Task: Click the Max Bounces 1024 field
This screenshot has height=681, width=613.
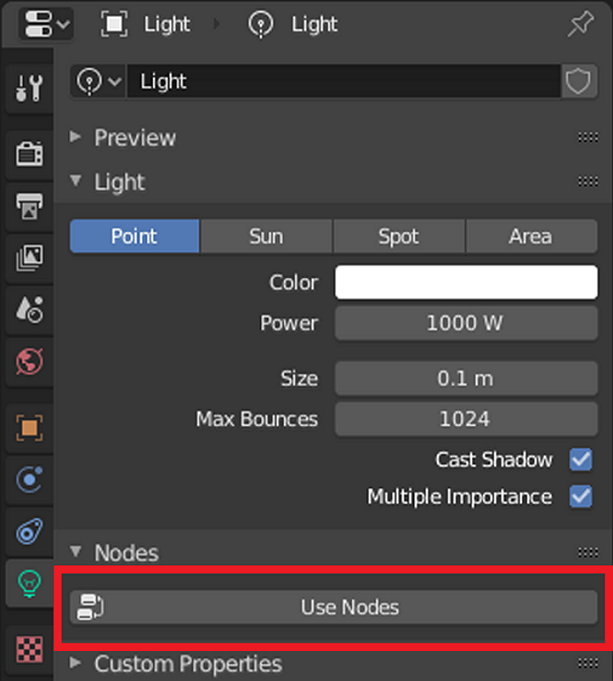Action: pos(466,419)
